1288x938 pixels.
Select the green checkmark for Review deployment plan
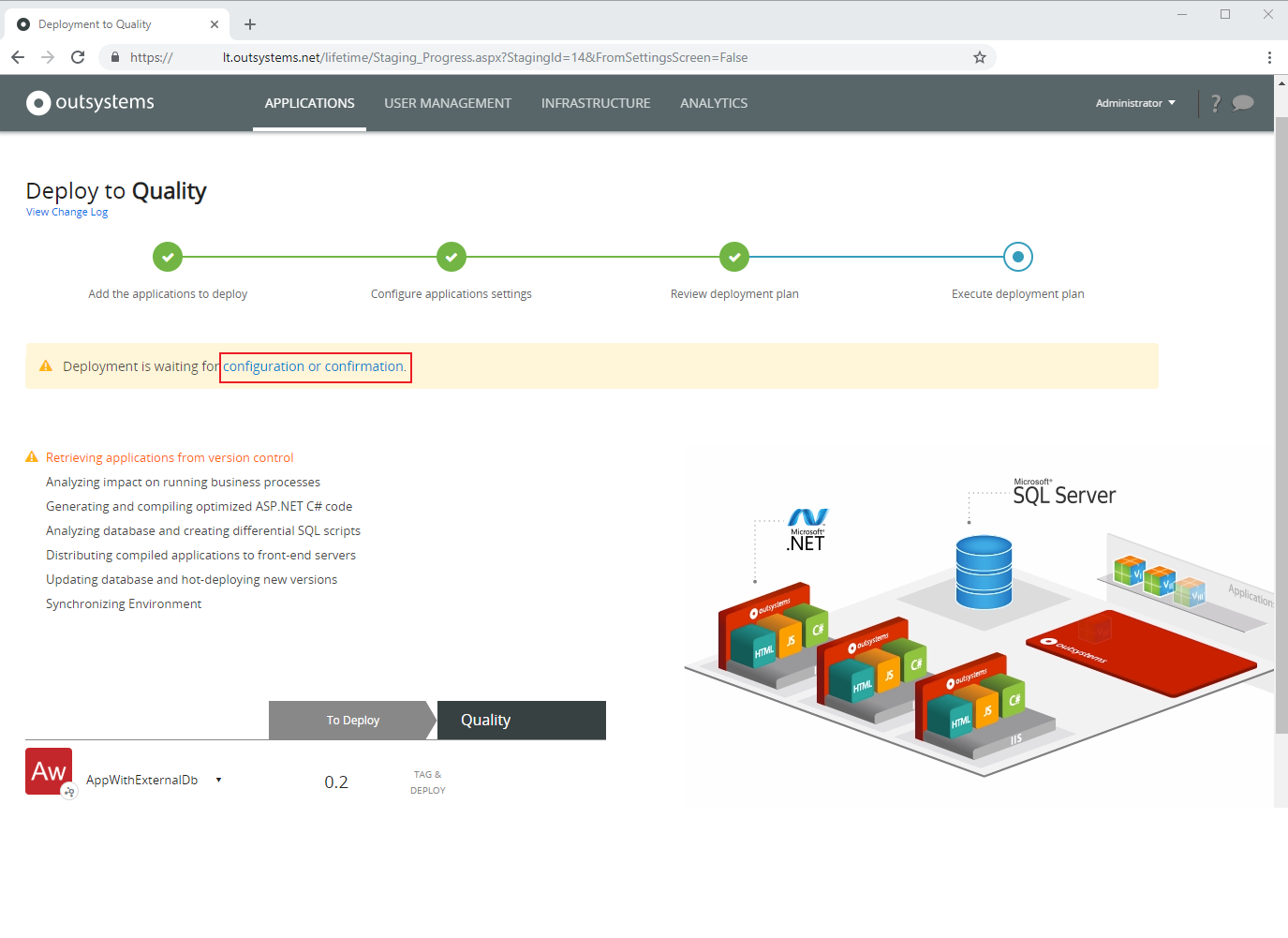[734, 256]
